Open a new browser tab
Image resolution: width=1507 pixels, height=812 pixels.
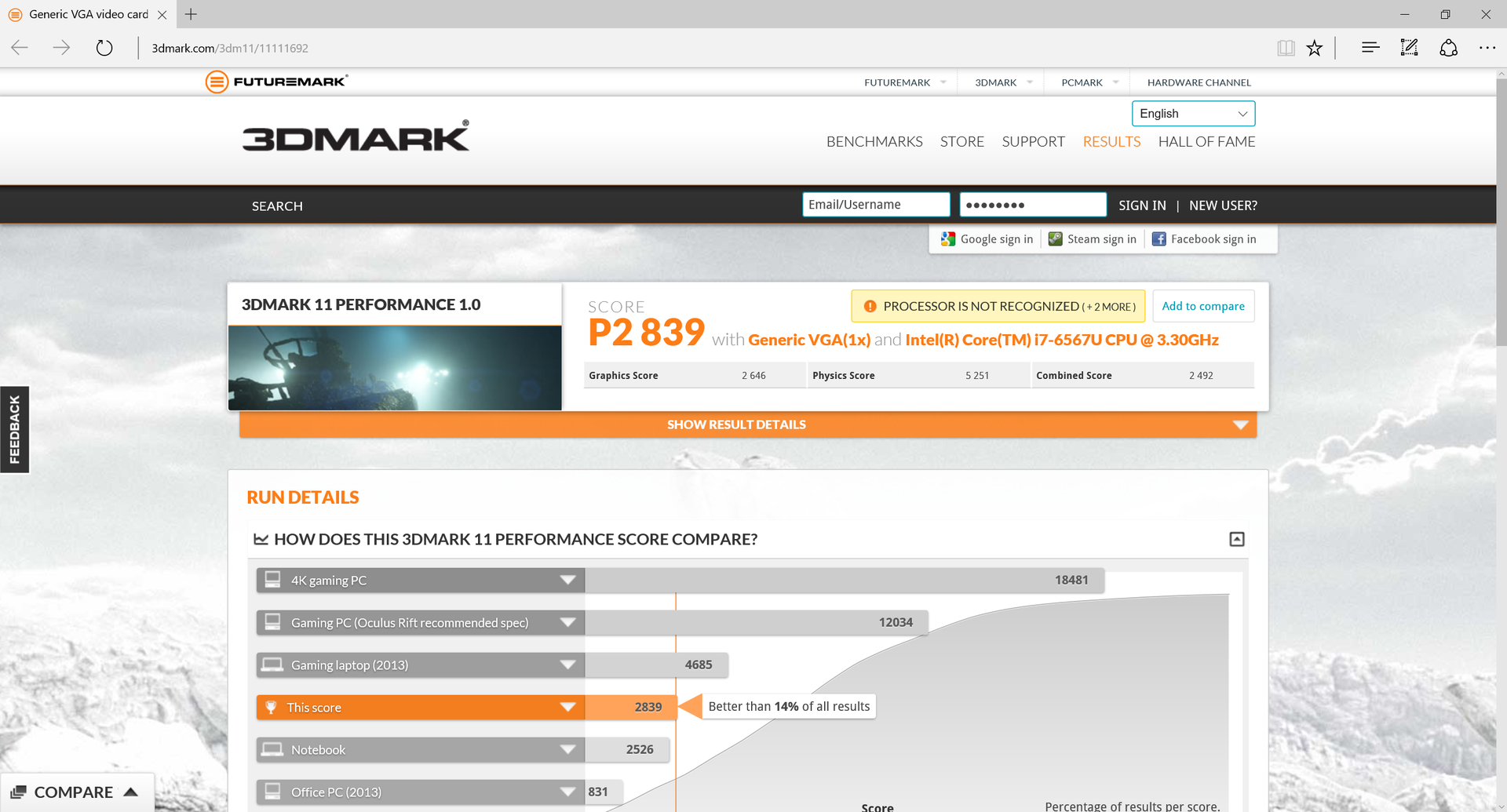tap(191, 14)
